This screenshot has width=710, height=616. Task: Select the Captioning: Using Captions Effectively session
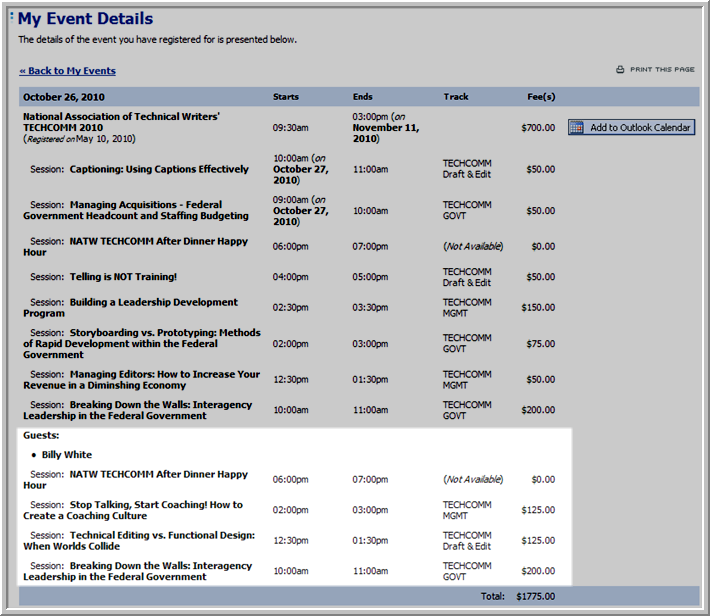coord(159,169)
